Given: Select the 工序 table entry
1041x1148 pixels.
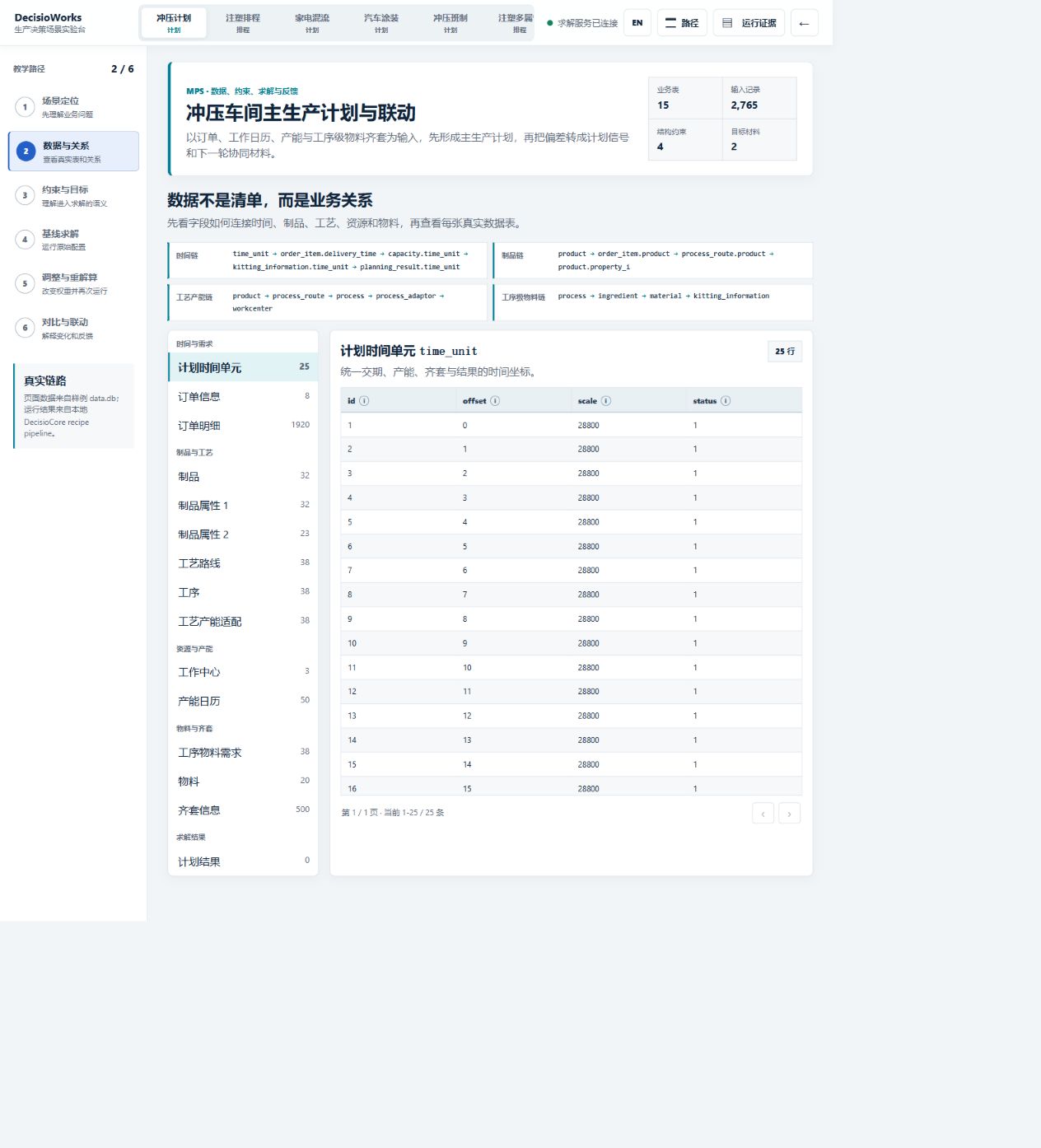Looking at the screenshot, I should (243, 592).
